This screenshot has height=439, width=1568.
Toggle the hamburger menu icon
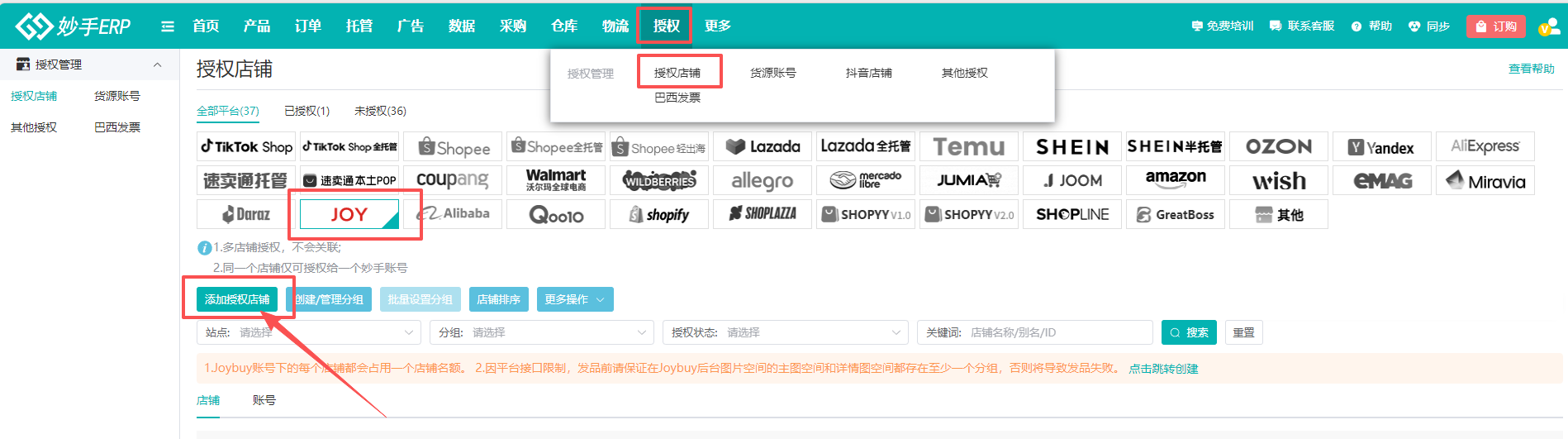[x=168, y=26]
